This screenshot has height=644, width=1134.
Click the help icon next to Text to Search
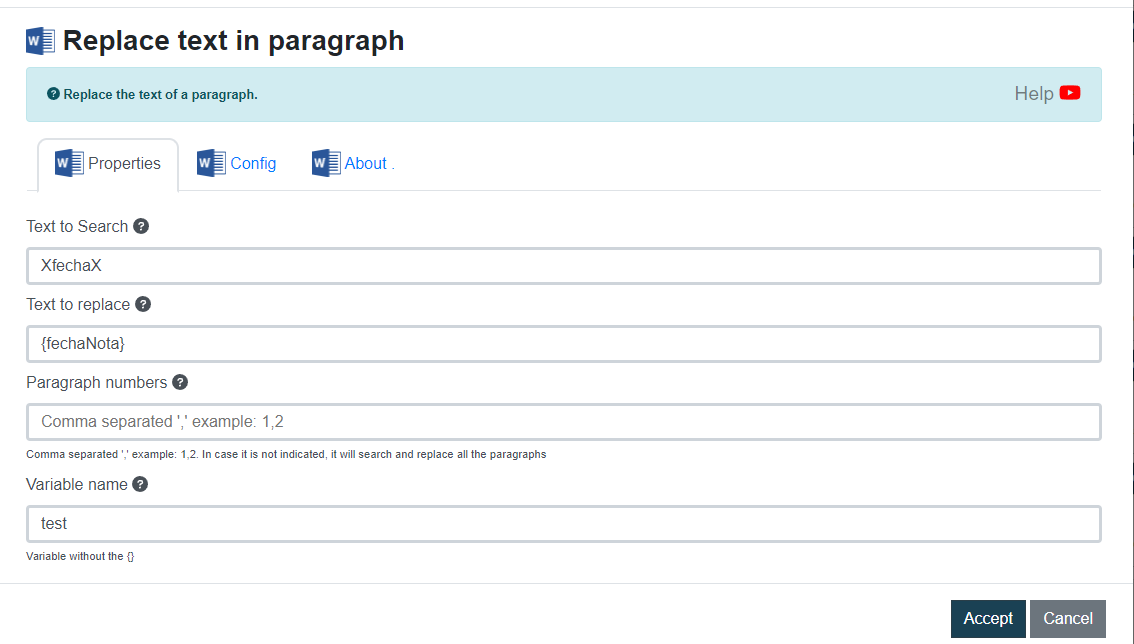(141, 226)
